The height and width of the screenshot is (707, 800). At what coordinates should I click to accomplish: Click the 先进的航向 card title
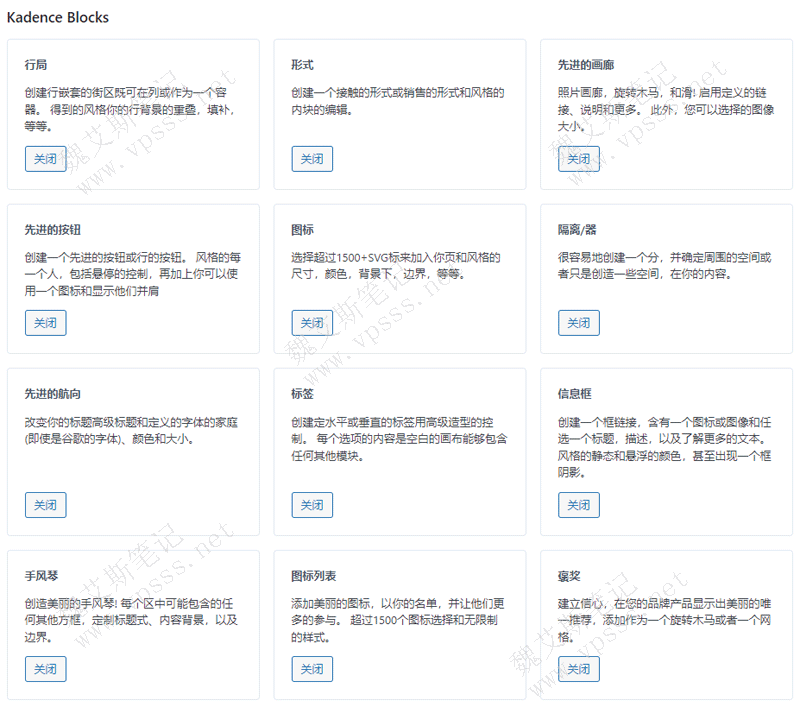pyautogui.click(x=53, y=394)
